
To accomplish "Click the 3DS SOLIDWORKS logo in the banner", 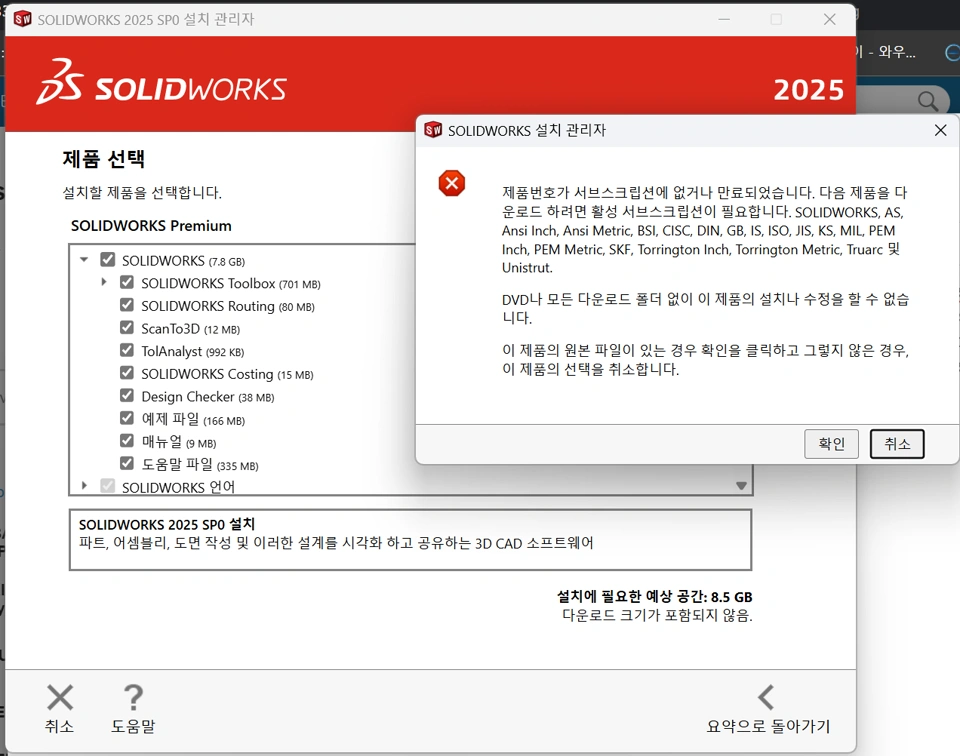I will [161, 83].
